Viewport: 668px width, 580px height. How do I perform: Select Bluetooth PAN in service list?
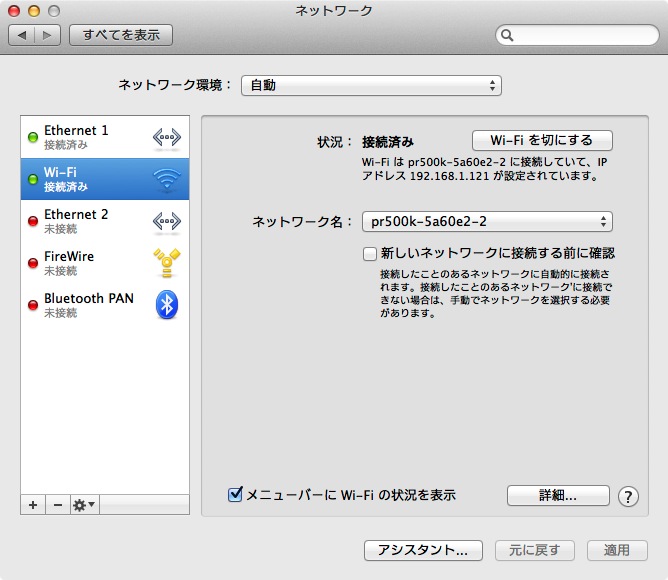90,305
